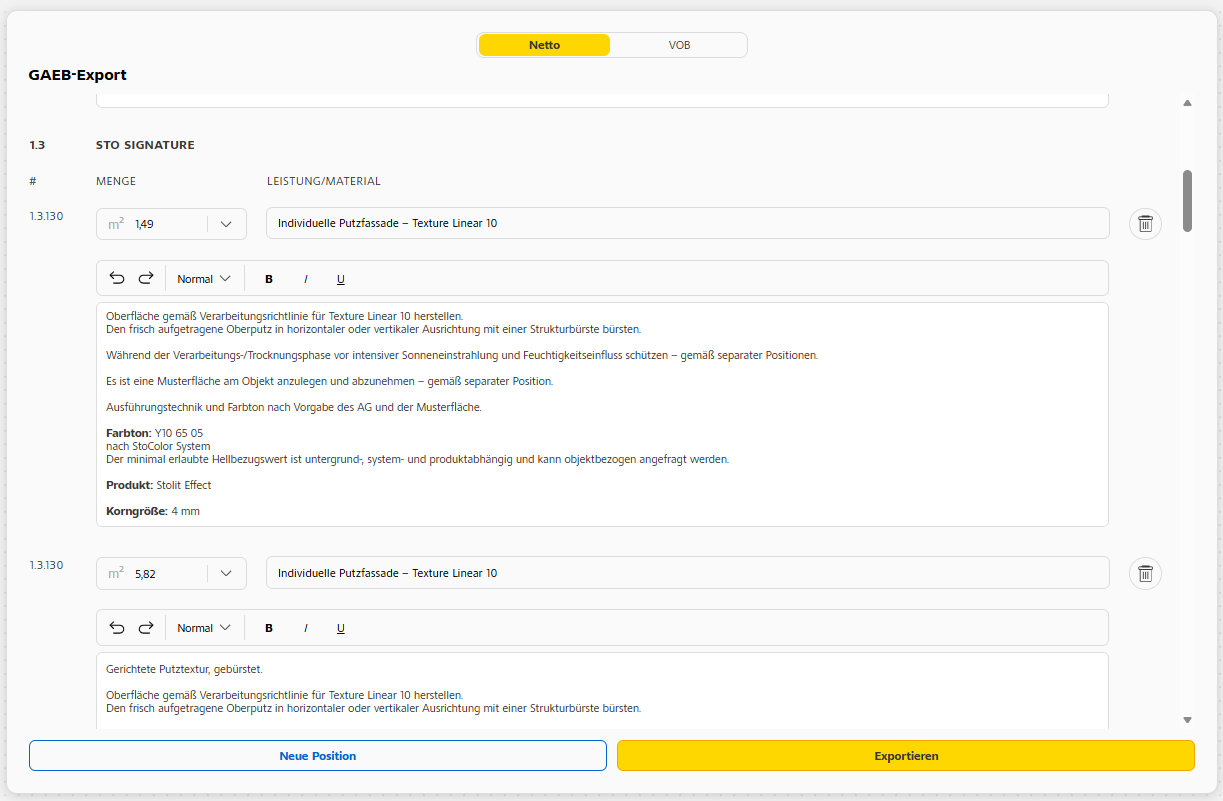Viewport: 1223px width, 801px height.
Task: Redo in the first text editor toolbar
Action: pos(146,278)
